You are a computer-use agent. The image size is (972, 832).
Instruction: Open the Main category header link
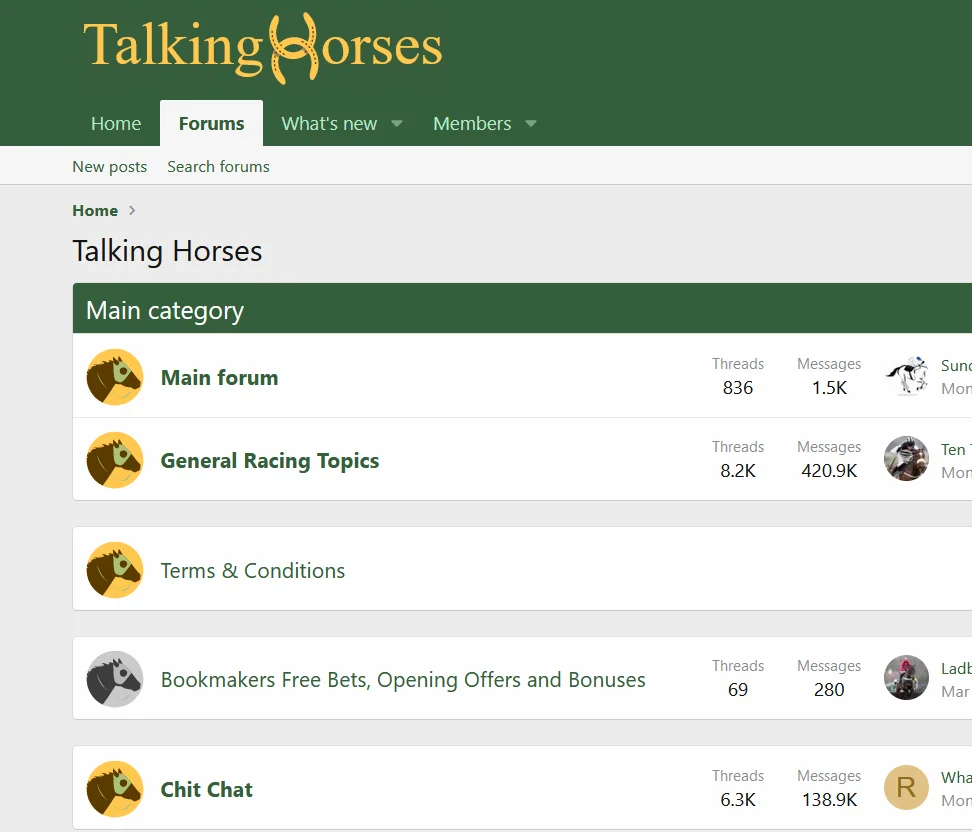[165, 310]
